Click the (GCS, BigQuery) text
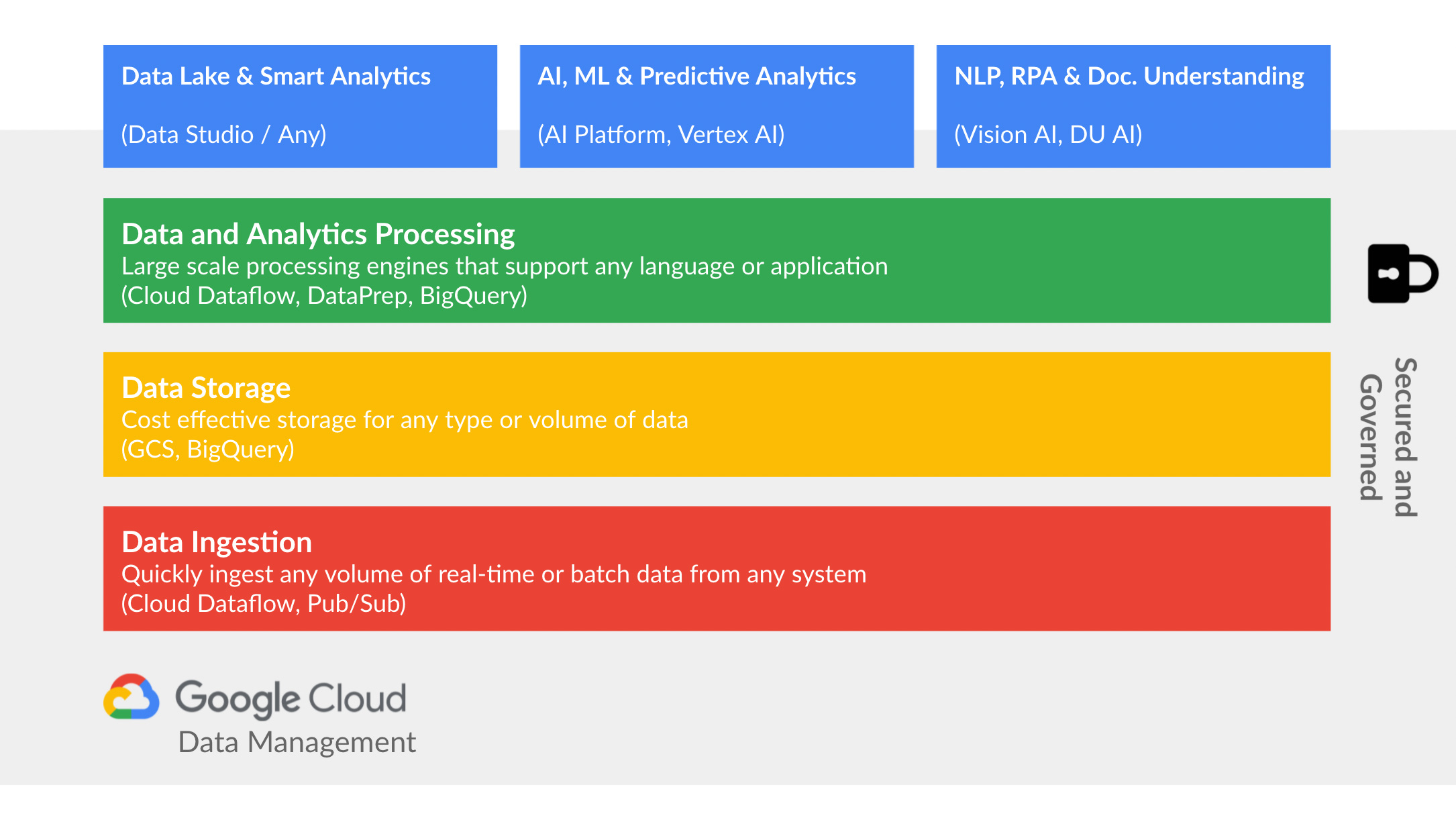The height and width of the screenshot is (832, 1456). pyautogui.click(x=207, y=449)
